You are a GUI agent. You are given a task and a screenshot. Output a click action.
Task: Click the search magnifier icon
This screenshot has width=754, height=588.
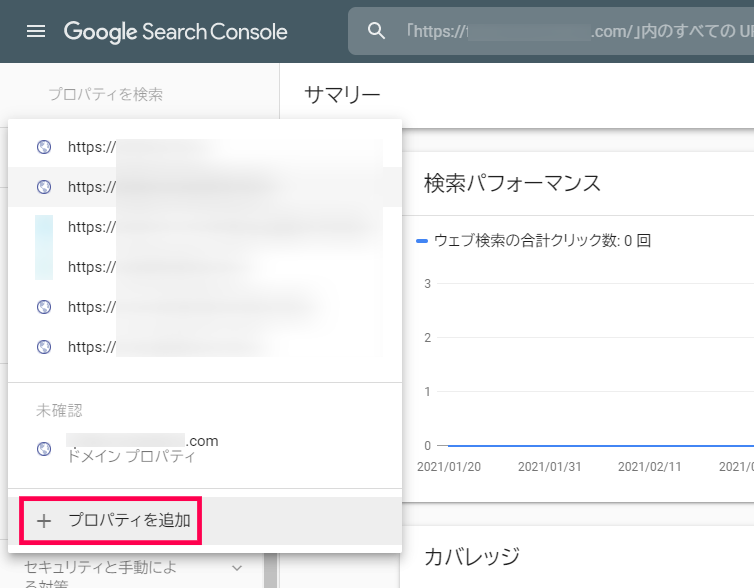tap(376, 31)
